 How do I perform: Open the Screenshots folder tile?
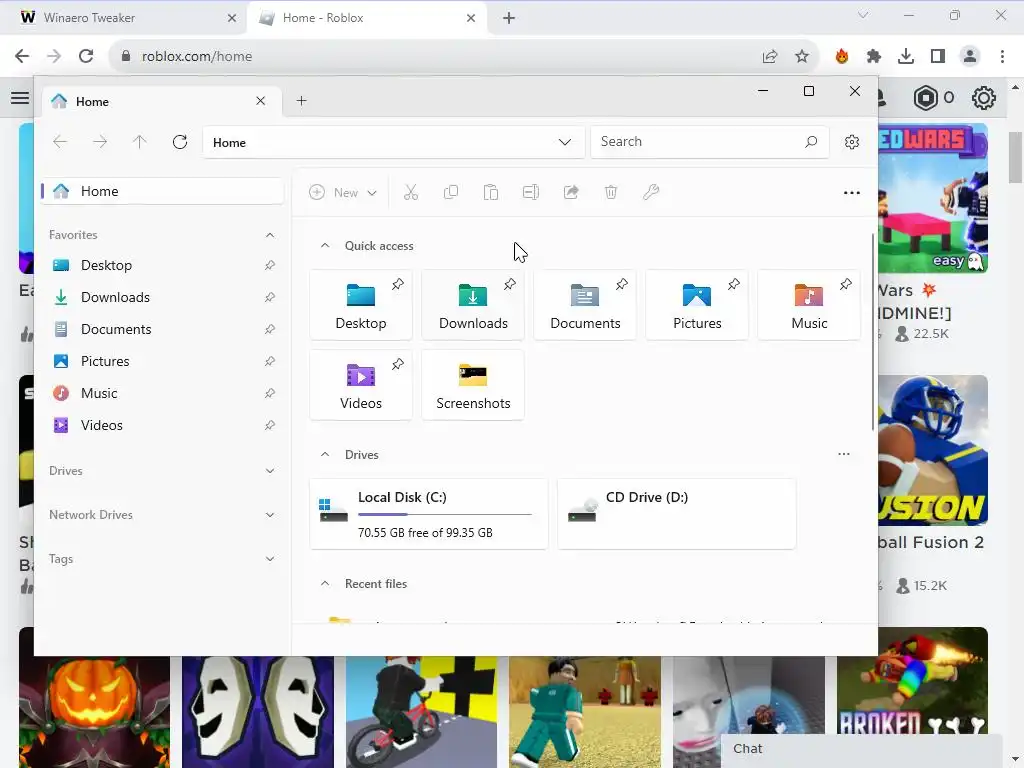click(473, 385)
